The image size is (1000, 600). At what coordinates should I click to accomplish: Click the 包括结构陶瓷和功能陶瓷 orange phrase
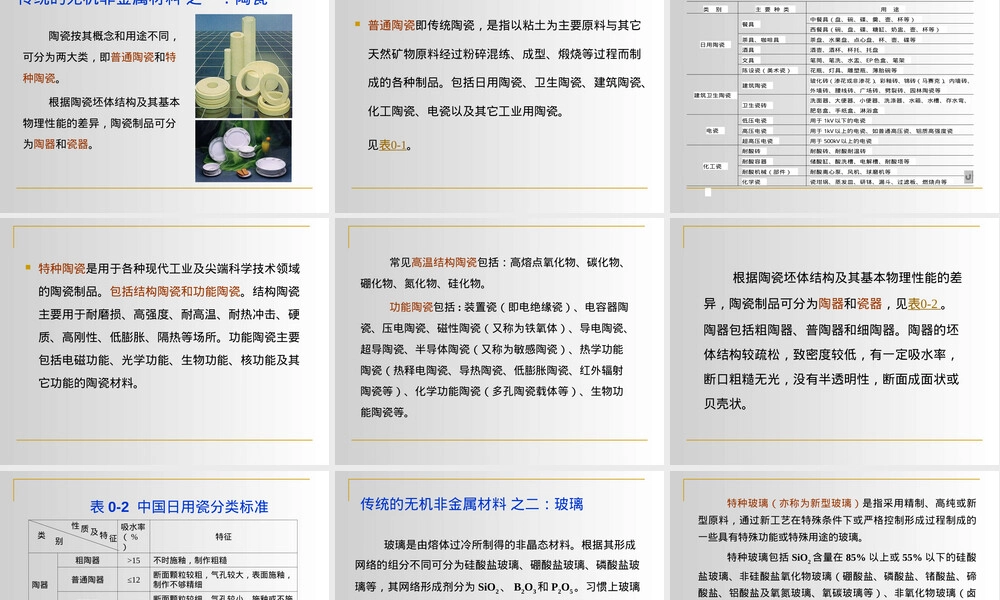(x=175, y=291)
